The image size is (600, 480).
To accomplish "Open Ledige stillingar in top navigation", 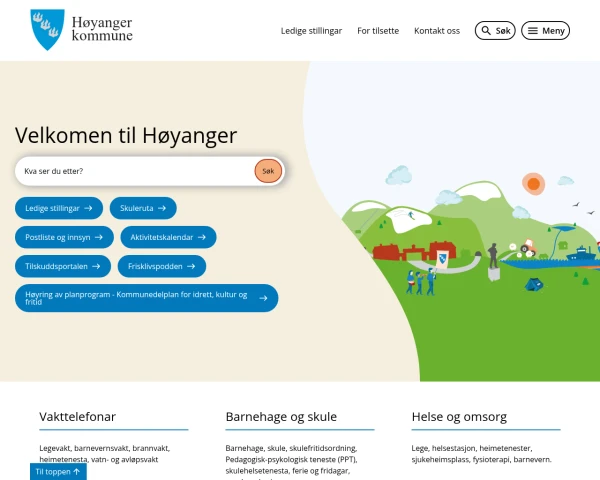I will click(x=311, y=31).
